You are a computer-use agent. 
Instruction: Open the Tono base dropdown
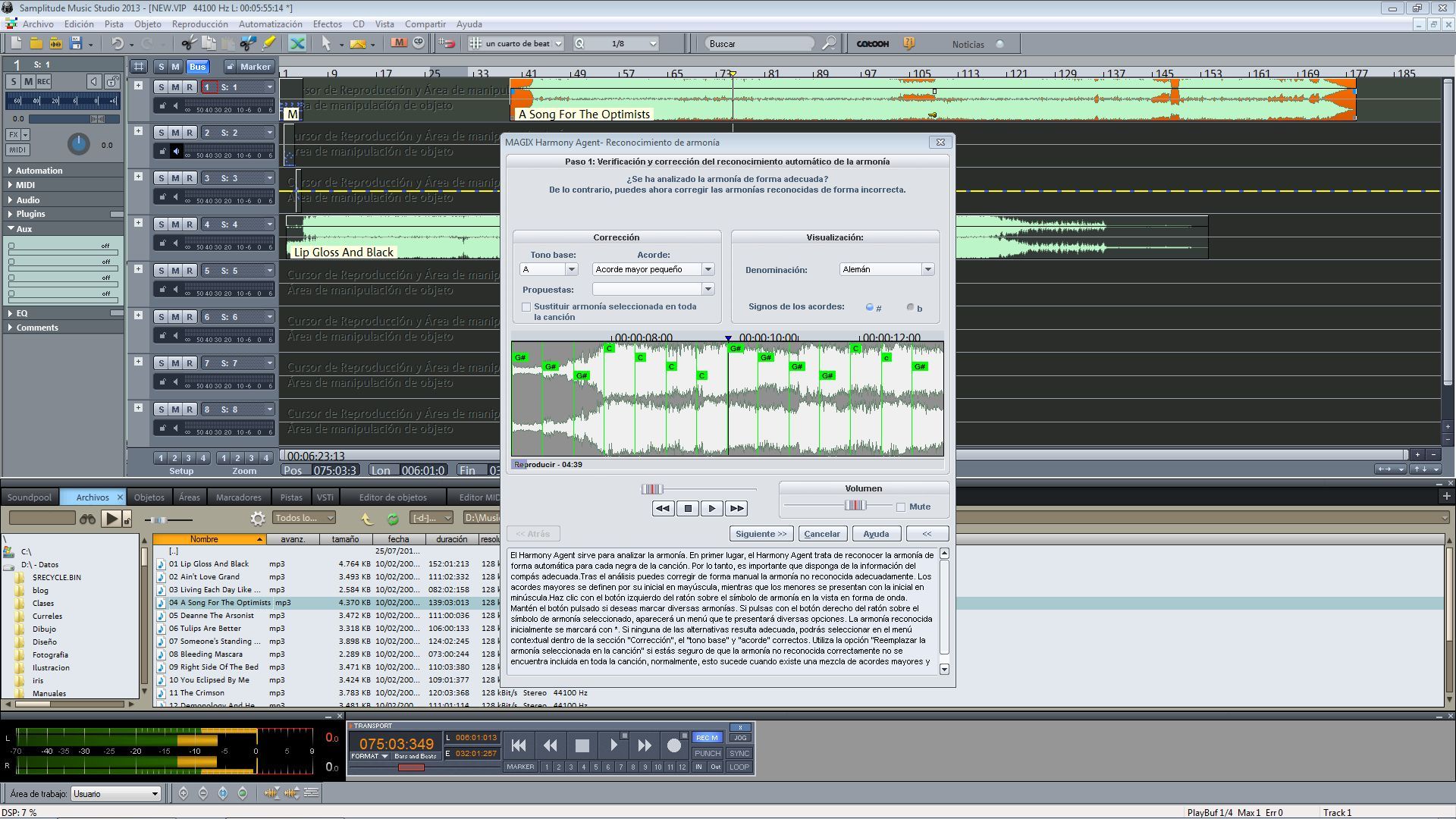(x=572, y=269)
